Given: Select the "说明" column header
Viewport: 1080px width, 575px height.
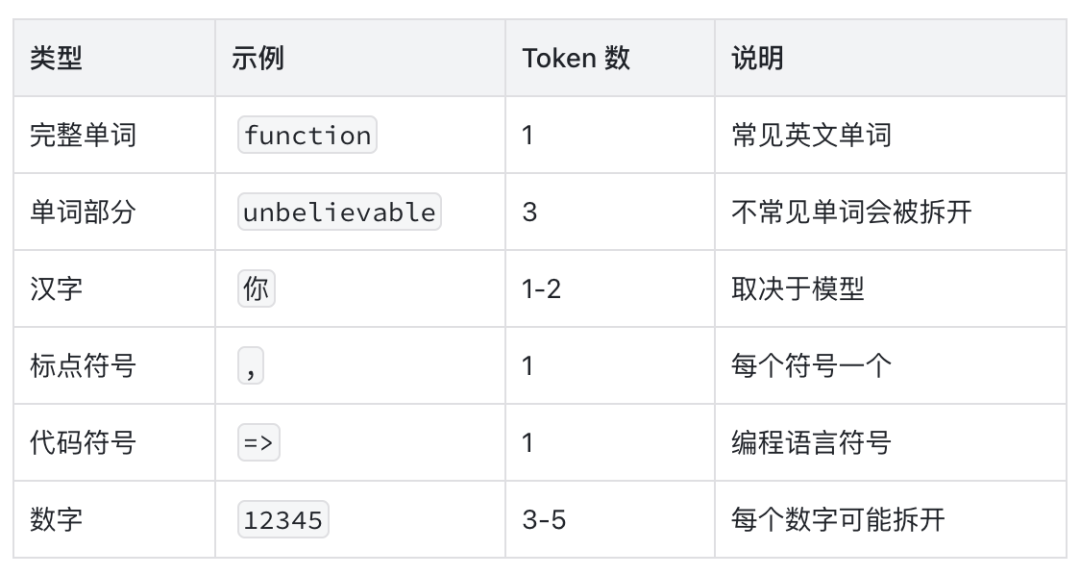Looking at the screenshot, I should click(x=757, y=58).
